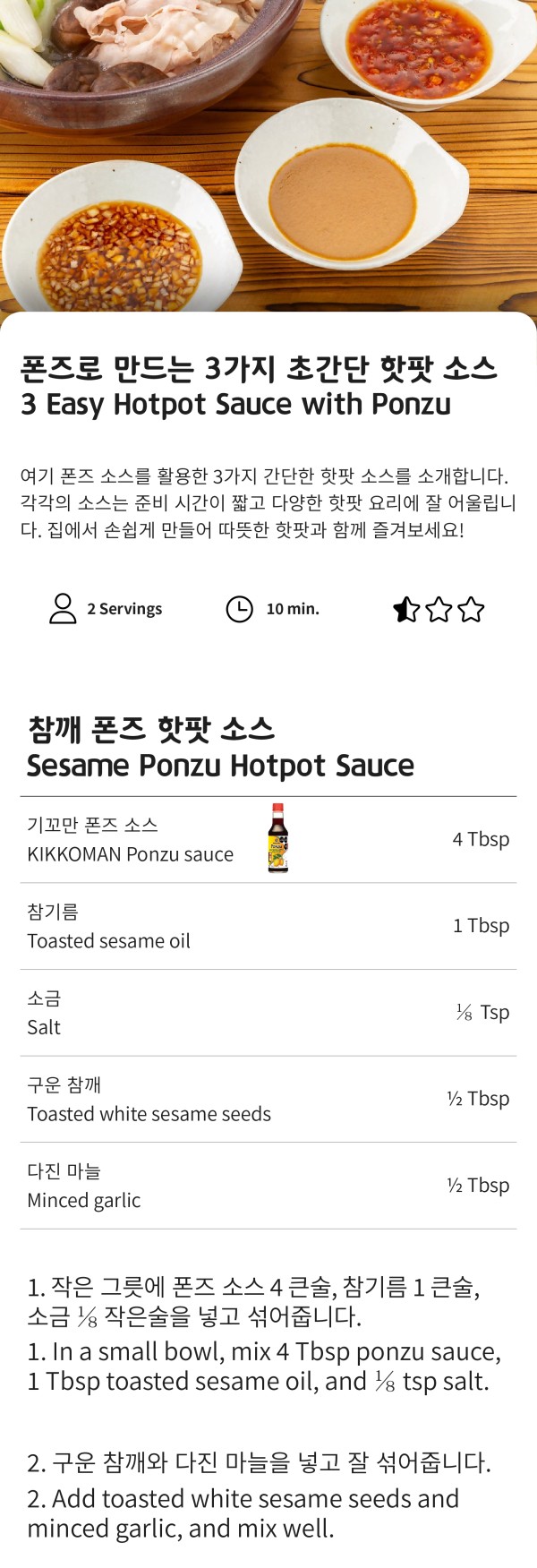Tap the KIKKOMAN Ponzu sauce ingredient row
Viewport: 537px width, 1568px height.
[268, 840]
